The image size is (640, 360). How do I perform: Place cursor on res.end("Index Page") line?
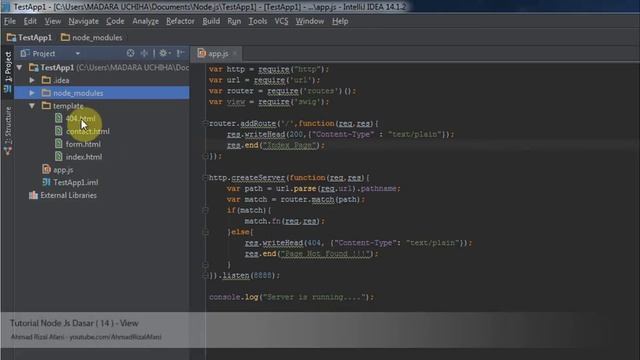[276, 145]
